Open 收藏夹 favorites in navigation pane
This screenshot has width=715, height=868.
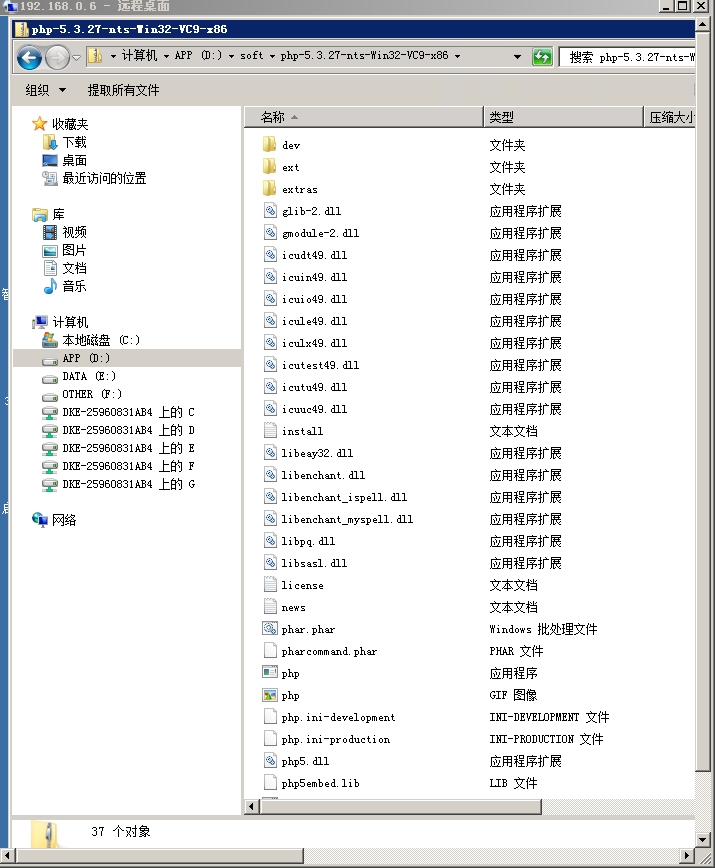[70, 124]
